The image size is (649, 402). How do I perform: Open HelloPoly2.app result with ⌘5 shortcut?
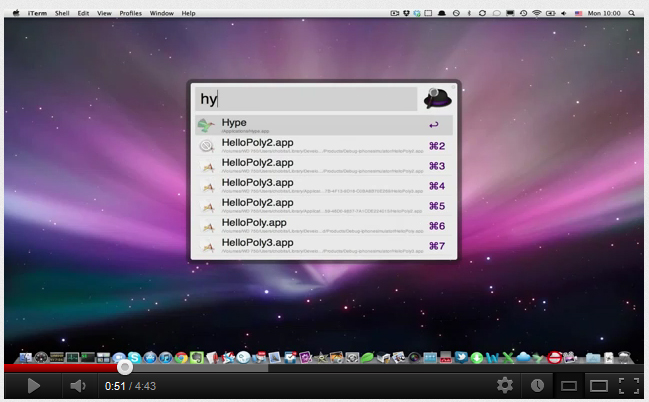324,205
